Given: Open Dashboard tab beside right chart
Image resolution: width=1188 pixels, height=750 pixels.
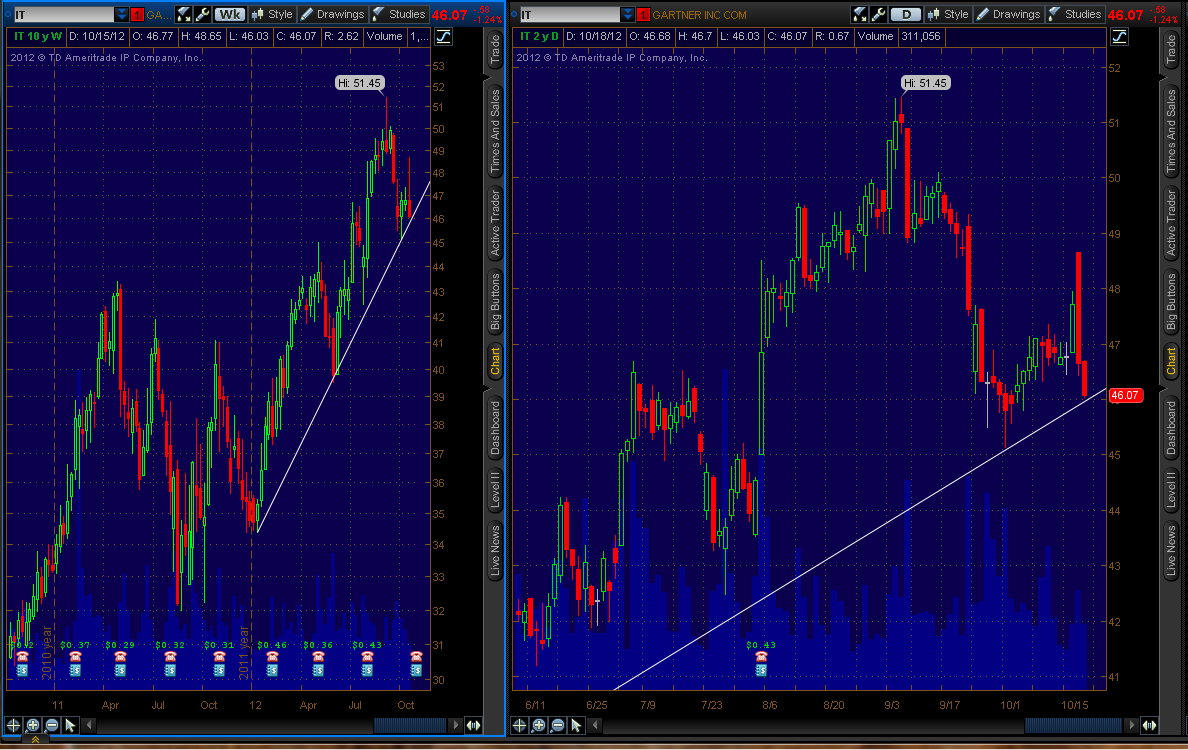Looking at the screenshot, I should [1170, 427].
